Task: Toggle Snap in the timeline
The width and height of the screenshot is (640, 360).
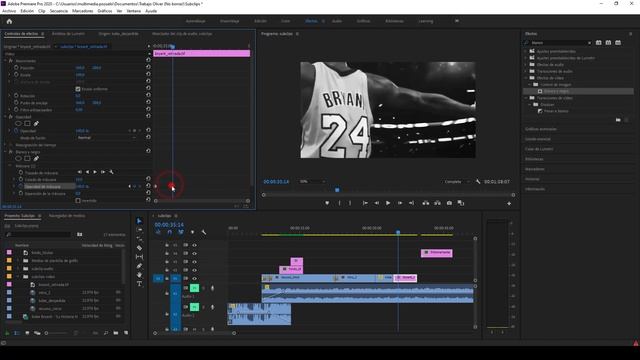Action: 169,232
